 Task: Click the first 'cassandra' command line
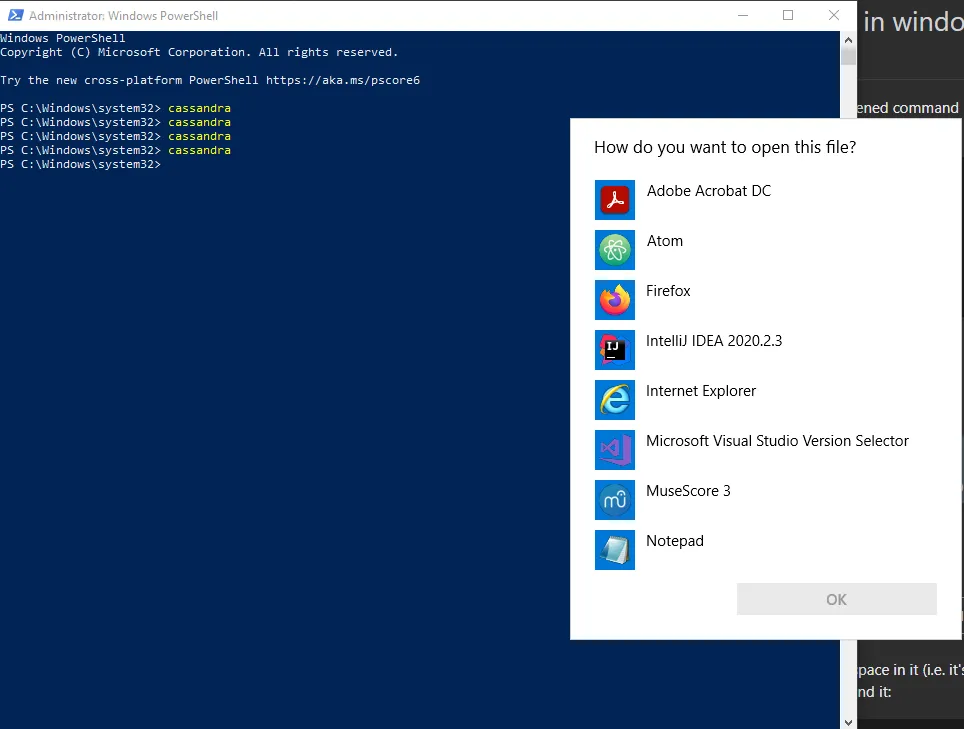click(116, 108)
